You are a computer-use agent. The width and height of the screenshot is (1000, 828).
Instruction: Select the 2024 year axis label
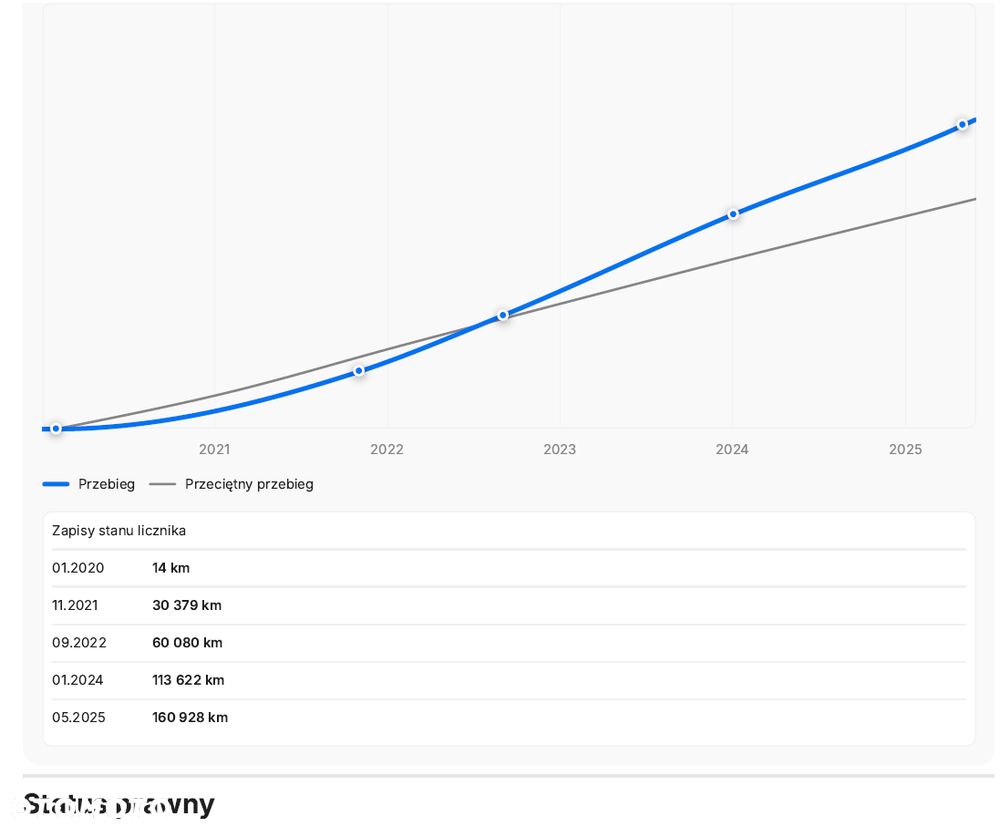point(732,450)
